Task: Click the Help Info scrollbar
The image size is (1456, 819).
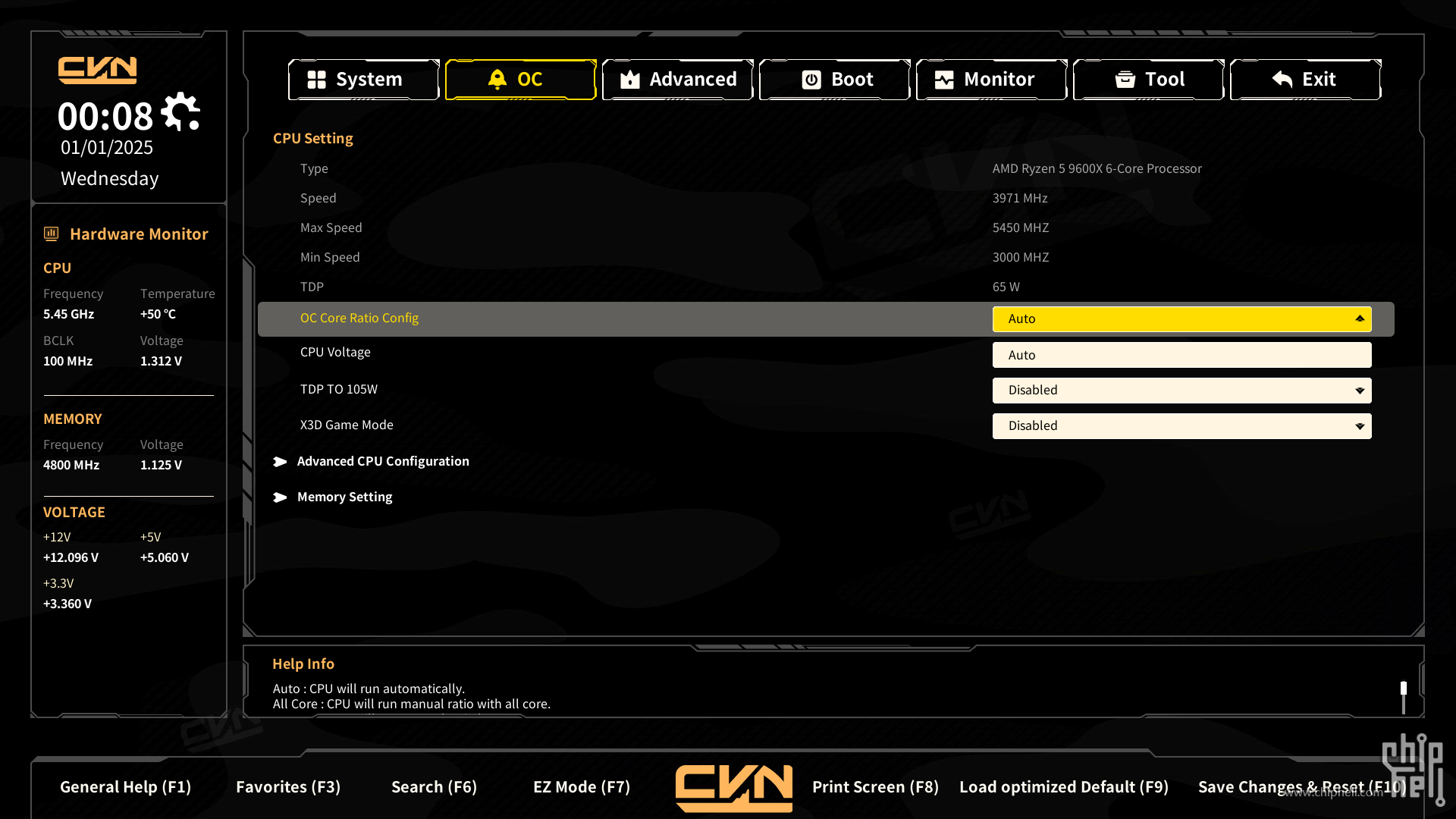Action: tap(1404, 696)
